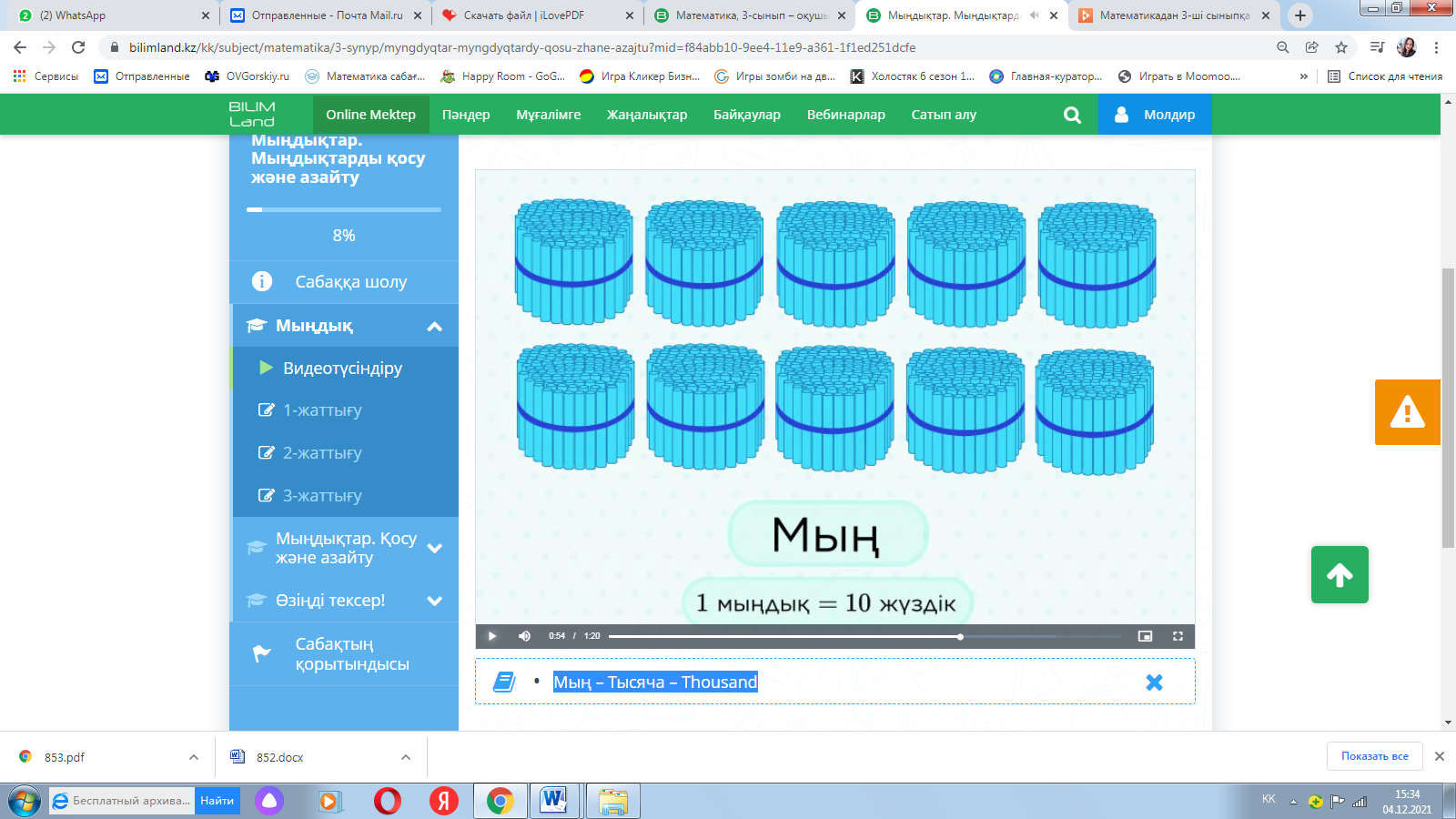Open Сабақтың қорытындысы summary
This screenshot has width=1456, height=819.
344,654
